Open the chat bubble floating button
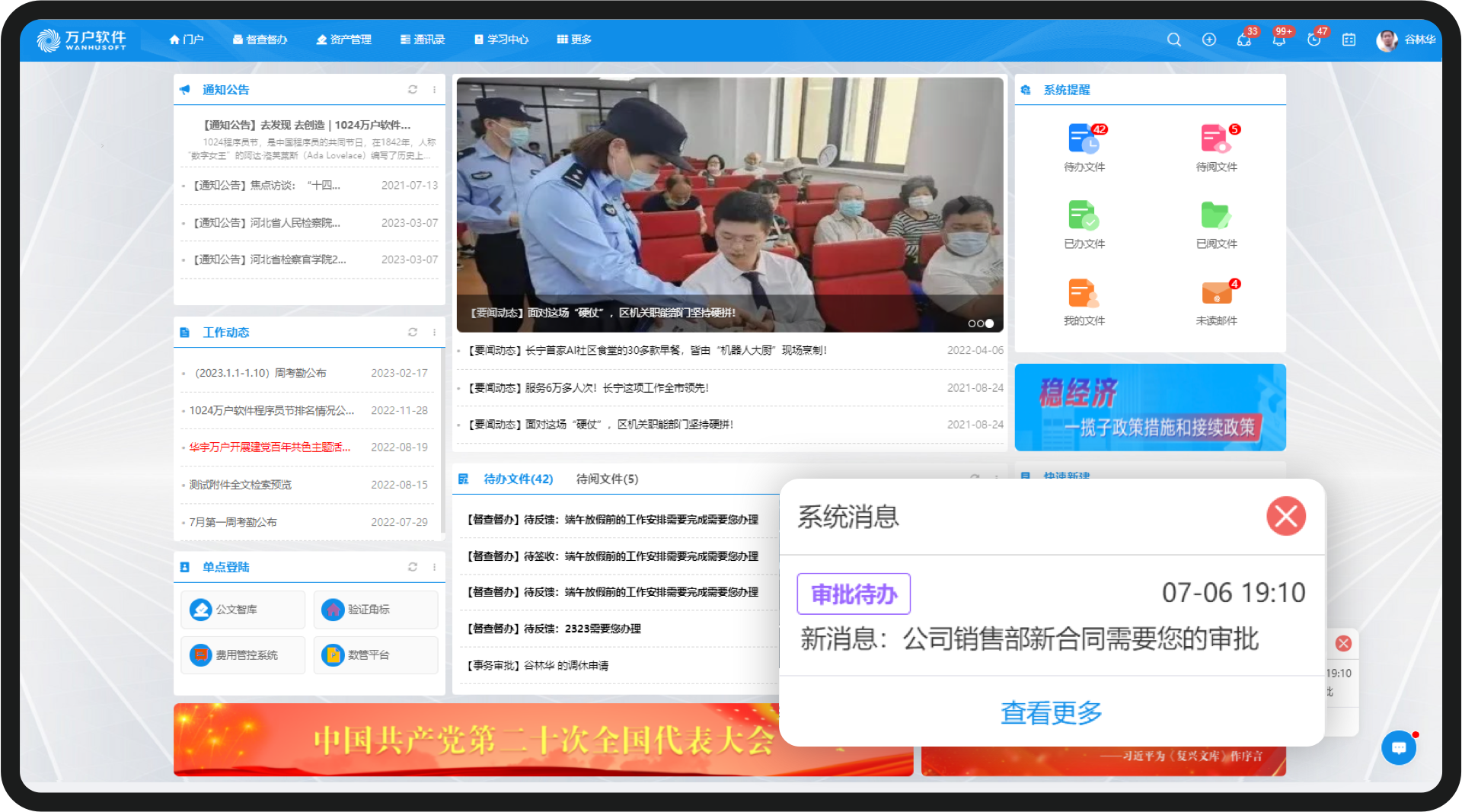 pyautogui.click(x=1399, y=748)
